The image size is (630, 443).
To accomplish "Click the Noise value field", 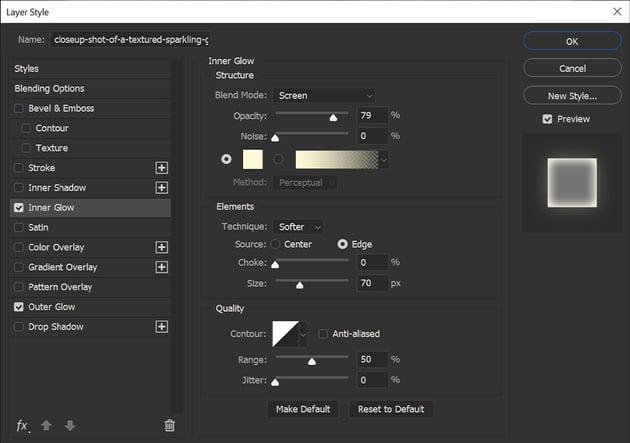I will 372,136.
